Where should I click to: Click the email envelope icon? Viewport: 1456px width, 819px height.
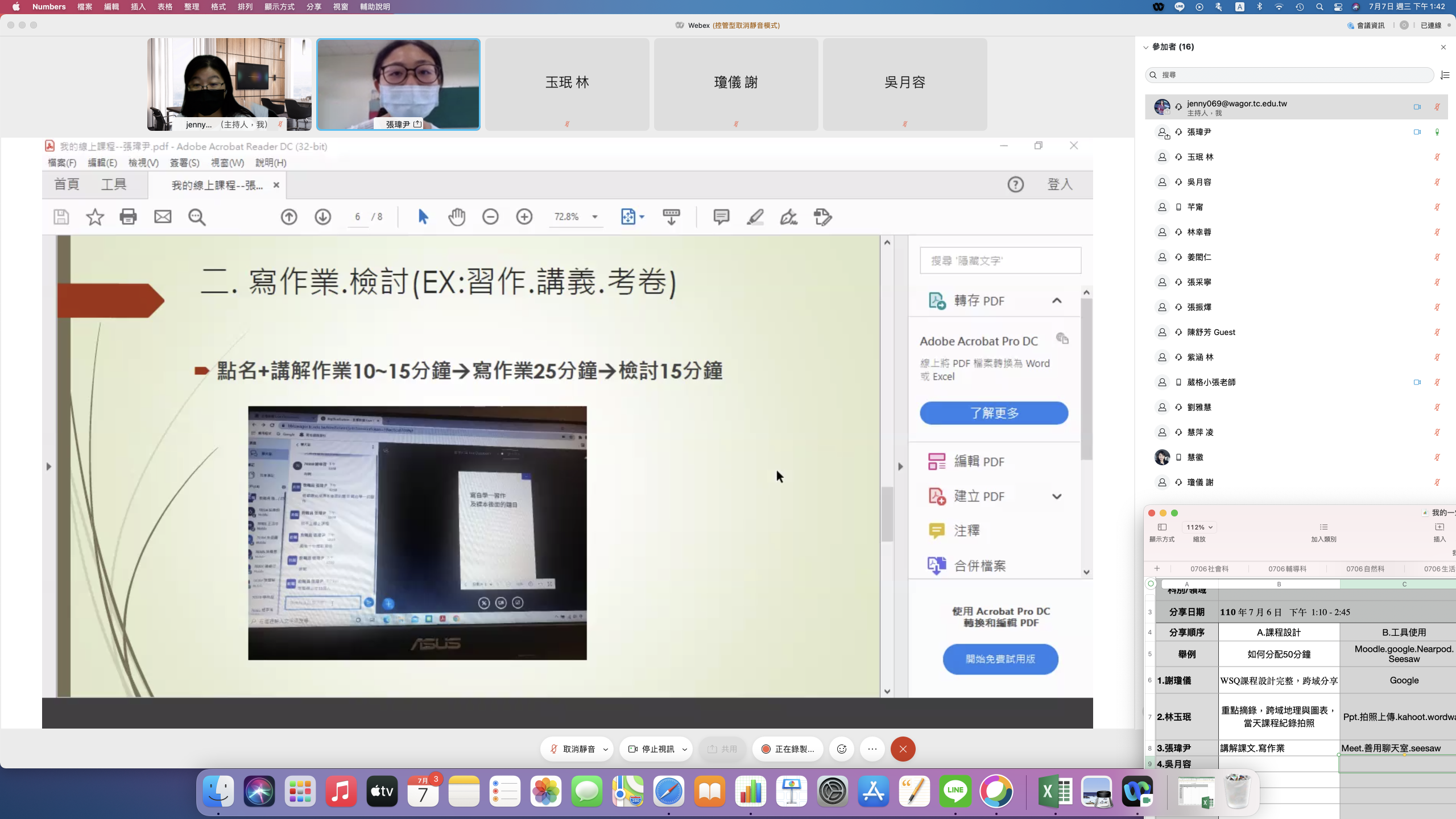tap(163, 217)
